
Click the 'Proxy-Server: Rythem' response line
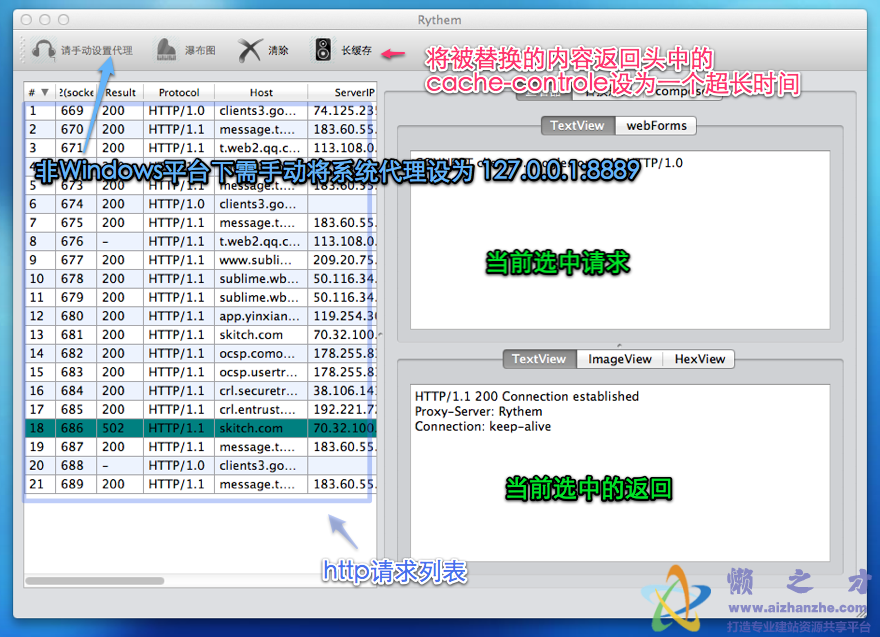pos(478,411)
